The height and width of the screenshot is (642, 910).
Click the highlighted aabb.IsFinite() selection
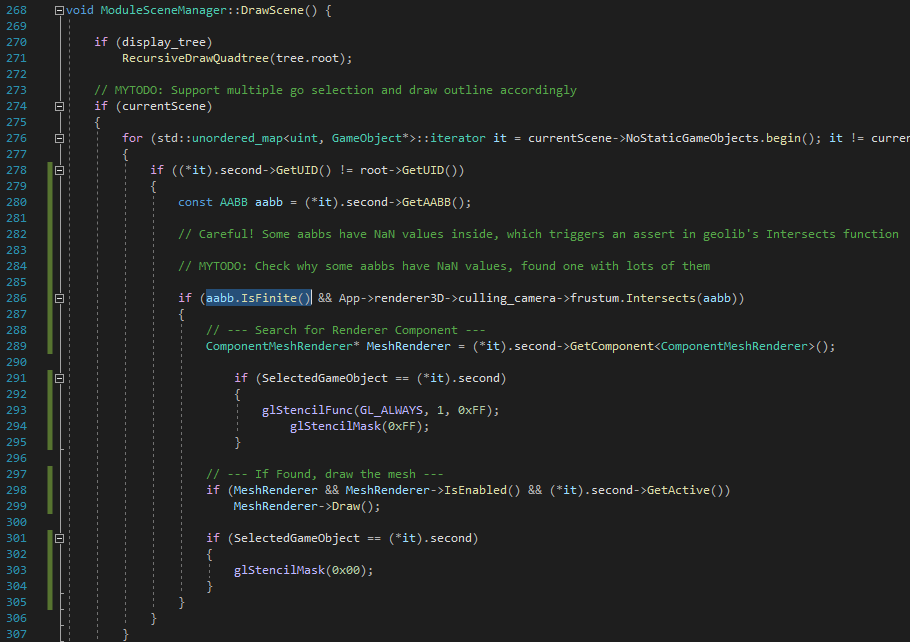[259, 298]
